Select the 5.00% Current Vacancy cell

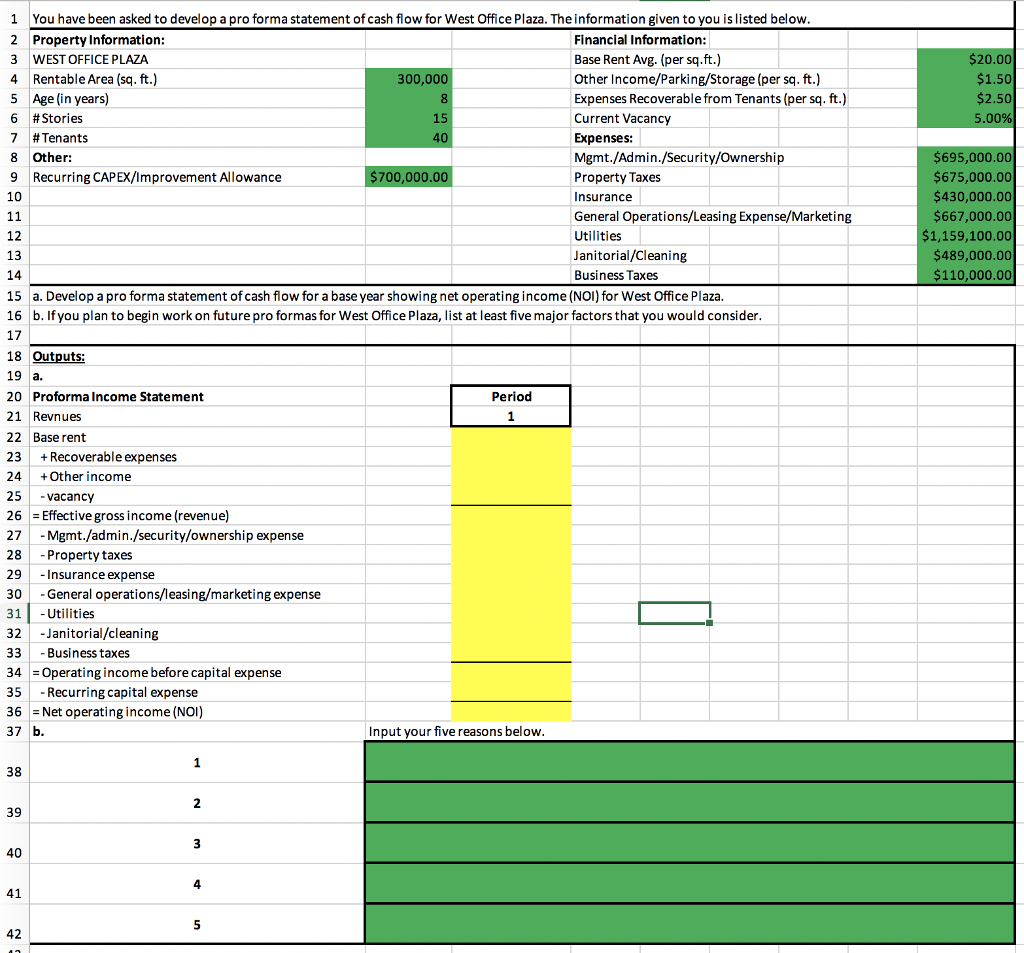tap(965, 118)
